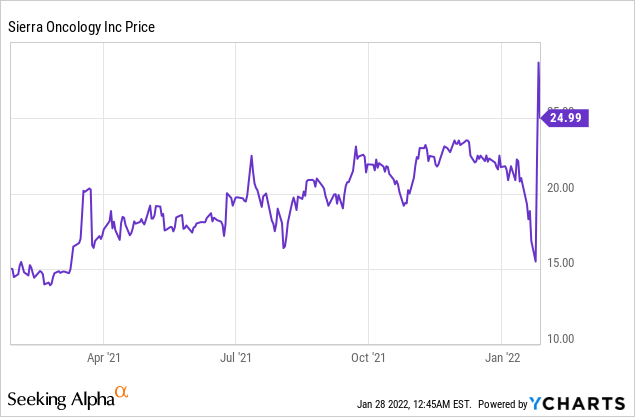Click the 10.00 y-axis label
The width and height of the screenshot is (635, 417).
pyautogui.click(x=561, y=338)
